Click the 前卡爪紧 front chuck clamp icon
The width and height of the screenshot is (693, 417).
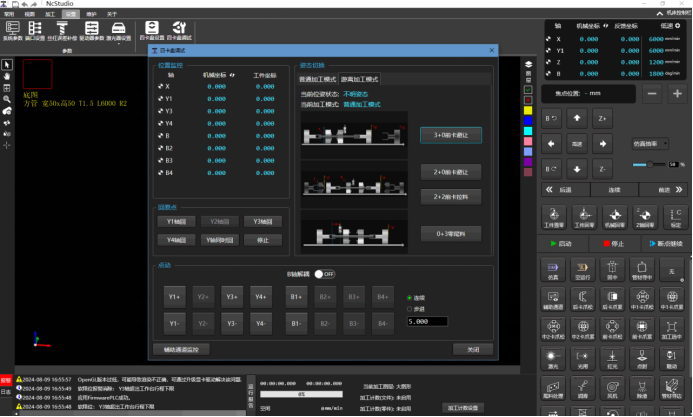[642, 329]
